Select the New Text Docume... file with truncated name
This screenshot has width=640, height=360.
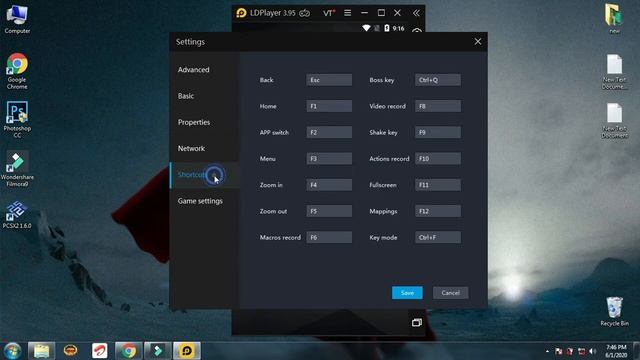[x=614, y=72]
